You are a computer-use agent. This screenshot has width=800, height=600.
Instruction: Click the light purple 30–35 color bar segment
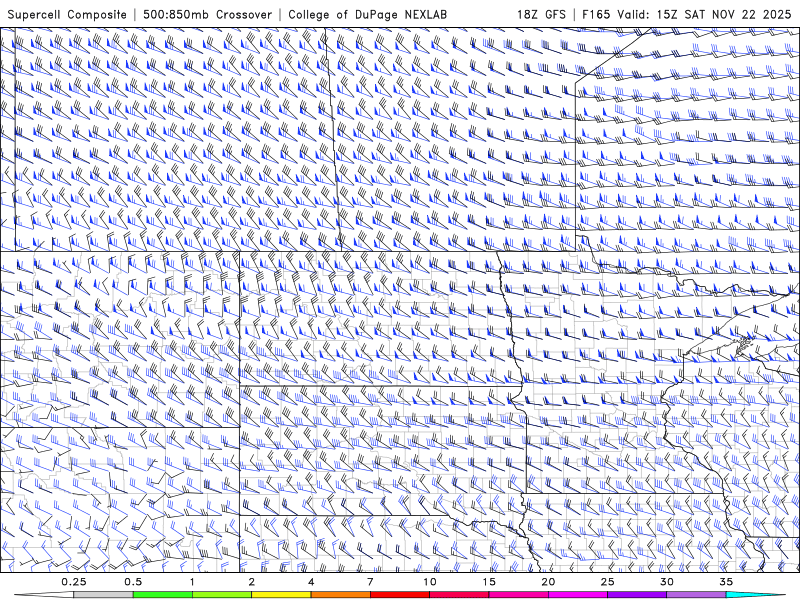click(x=696, y=594)
